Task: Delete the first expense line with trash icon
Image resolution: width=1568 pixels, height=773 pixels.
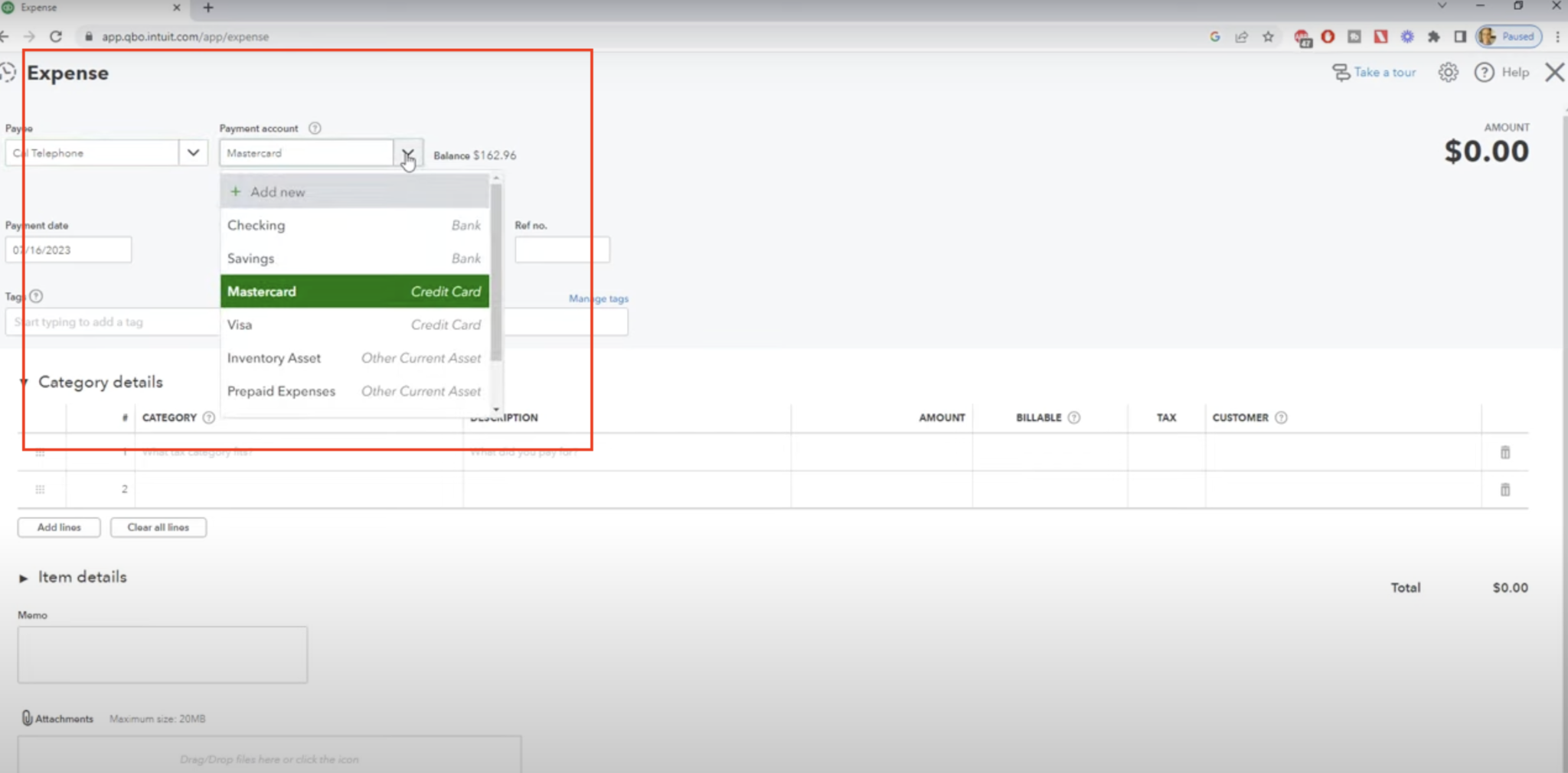Action: coord(1505,452)
